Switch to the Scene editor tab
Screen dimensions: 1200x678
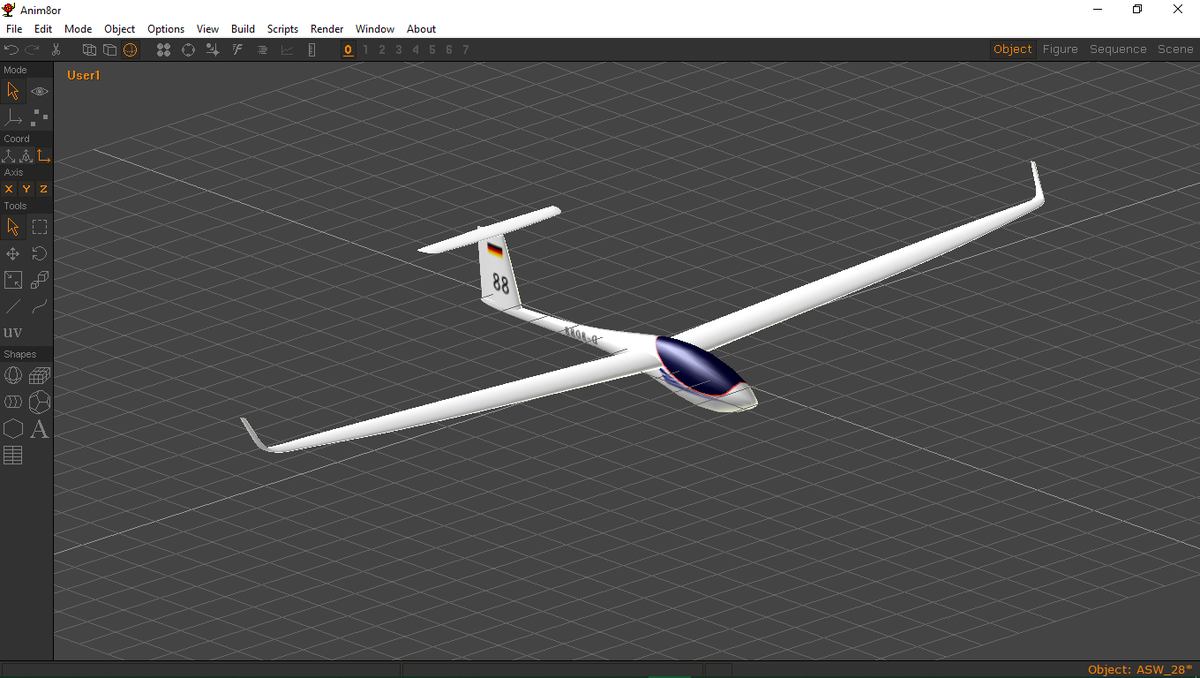coord(1175,49)
